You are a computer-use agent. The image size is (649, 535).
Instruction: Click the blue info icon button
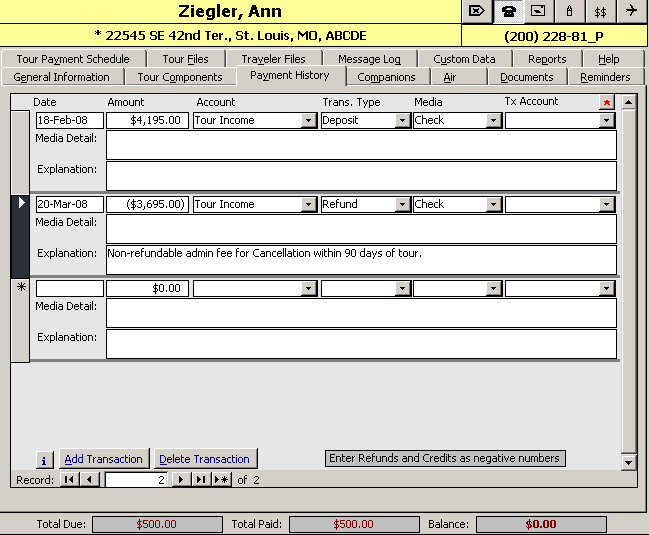[x=45, y=460]
